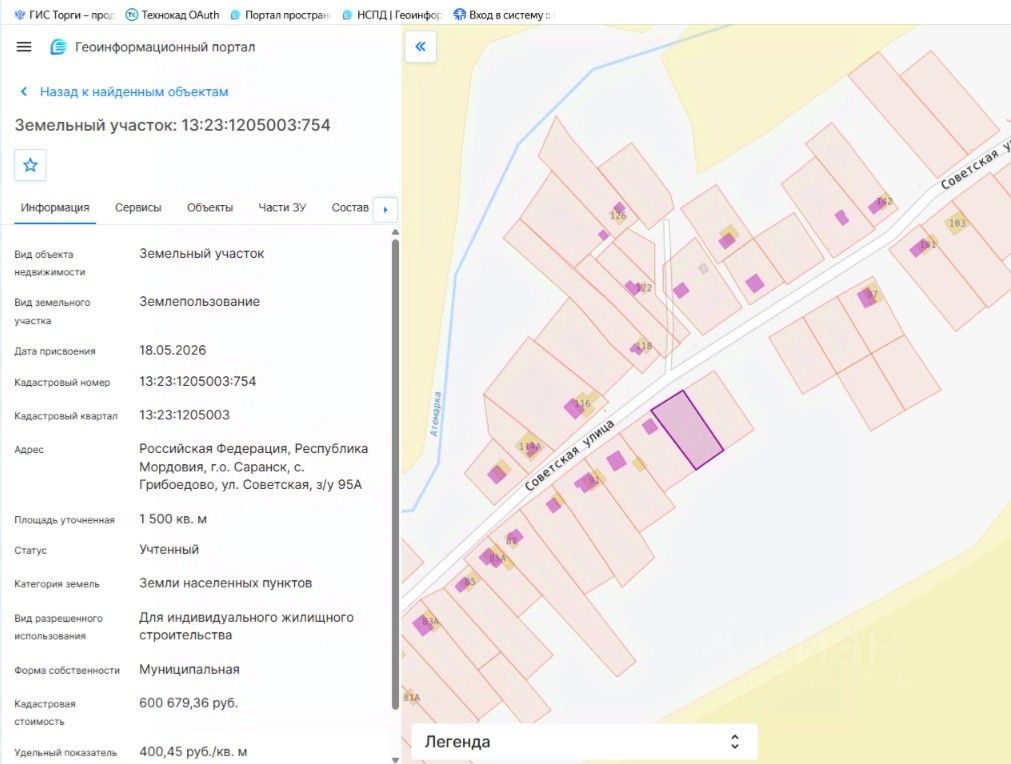Click the Геоинформационный портал logo icon
The width and height of the screenshot is (1011, 764).
[59, 47]
